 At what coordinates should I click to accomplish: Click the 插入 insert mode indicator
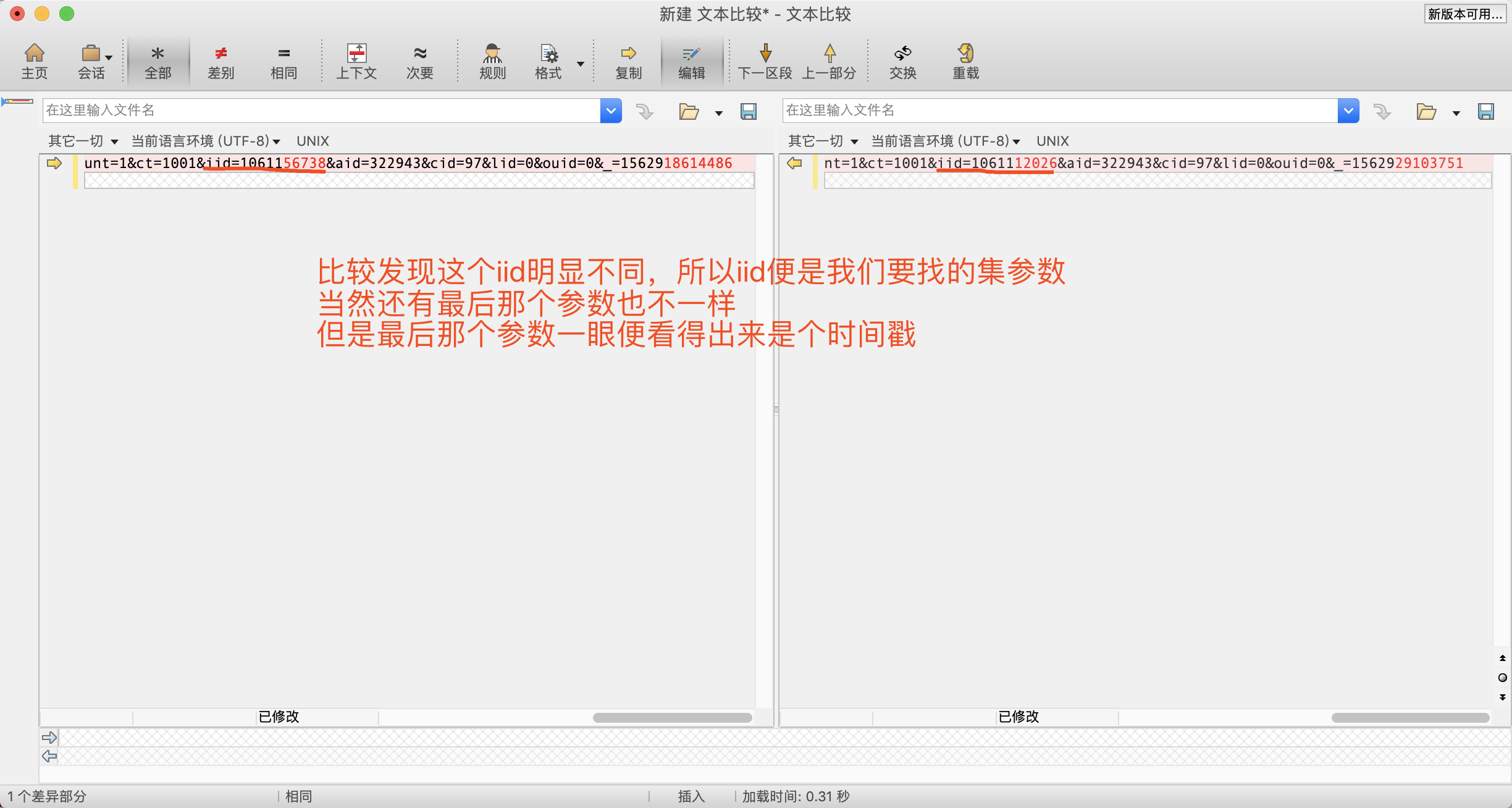tap(691, 796)
